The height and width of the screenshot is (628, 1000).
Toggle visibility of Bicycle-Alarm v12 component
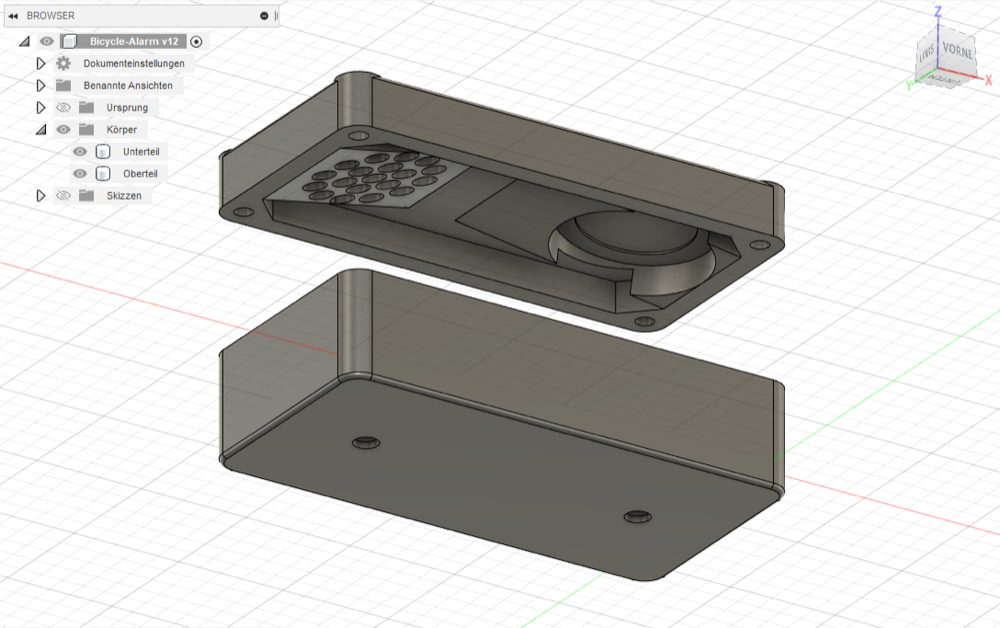47,41
